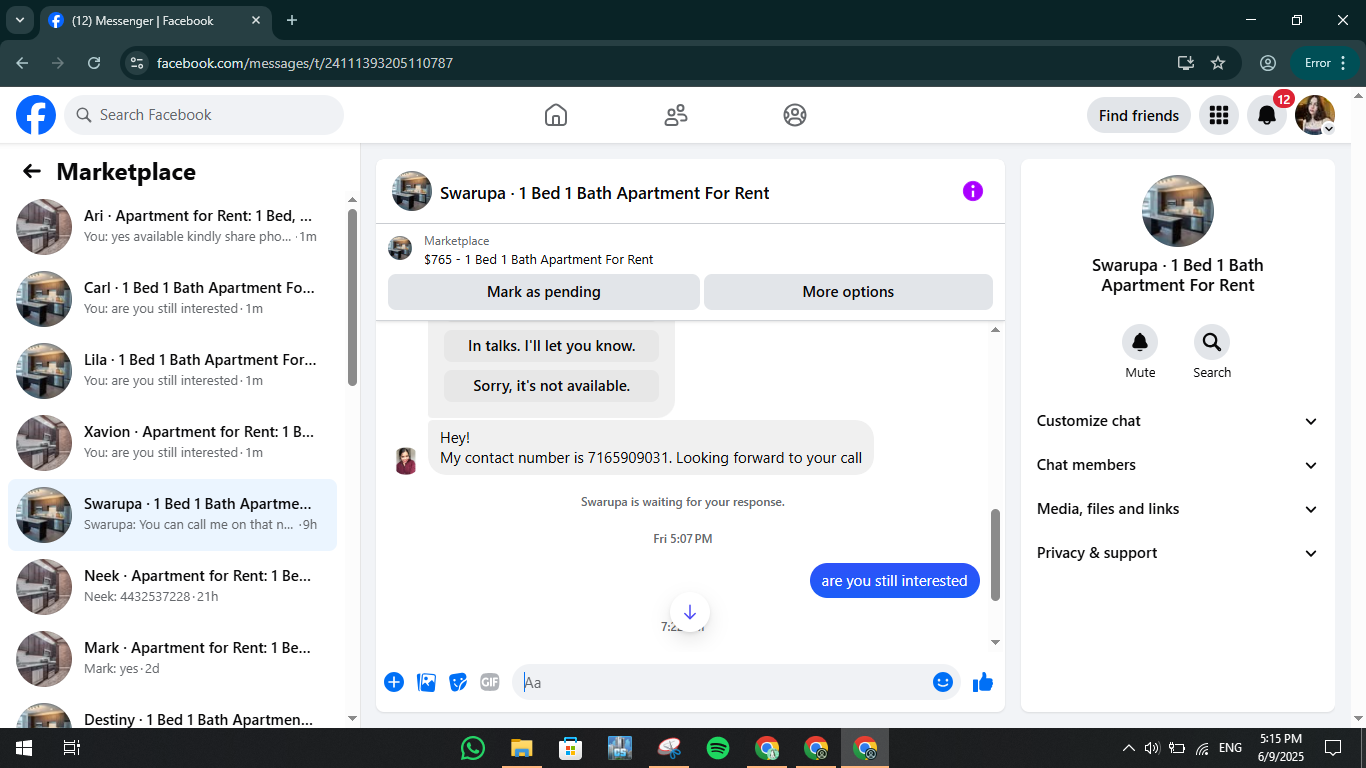Select the Messenger | Facebook tab

(155, 21)
